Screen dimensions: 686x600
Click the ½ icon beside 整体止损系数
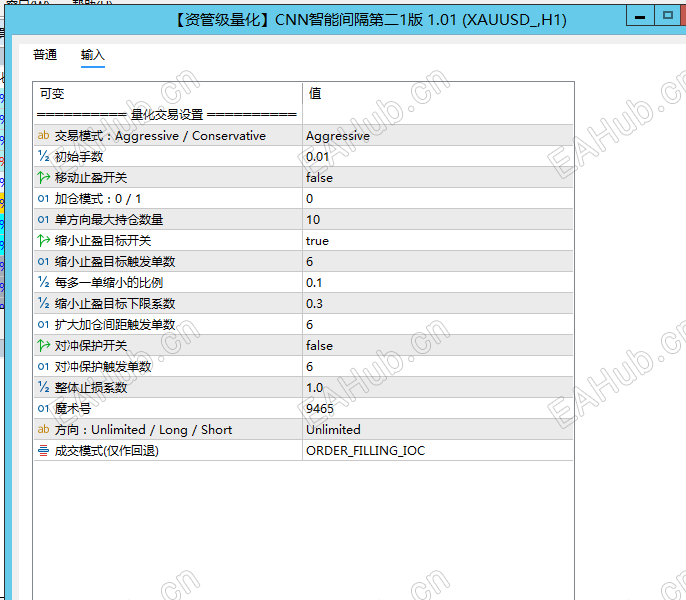click(43, 387)
